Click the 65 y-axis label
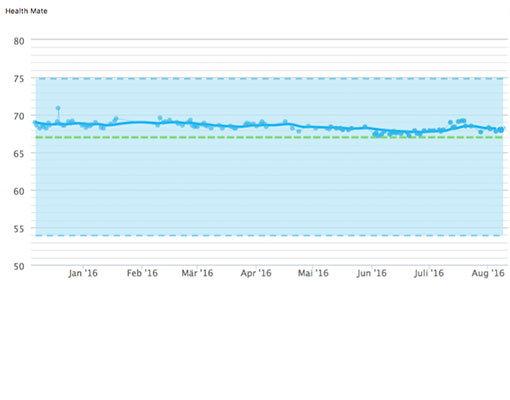This screenshot has width=510, height=400. click(x=19, y=154)
